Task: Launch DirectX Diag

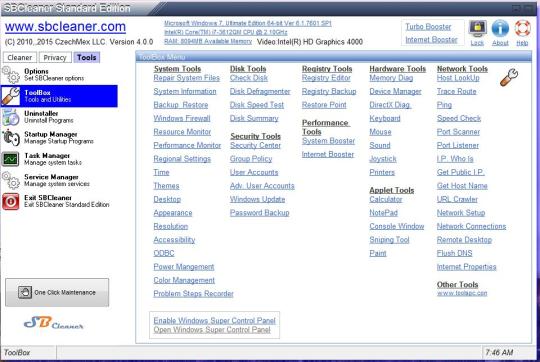Action: pos(390,105)
